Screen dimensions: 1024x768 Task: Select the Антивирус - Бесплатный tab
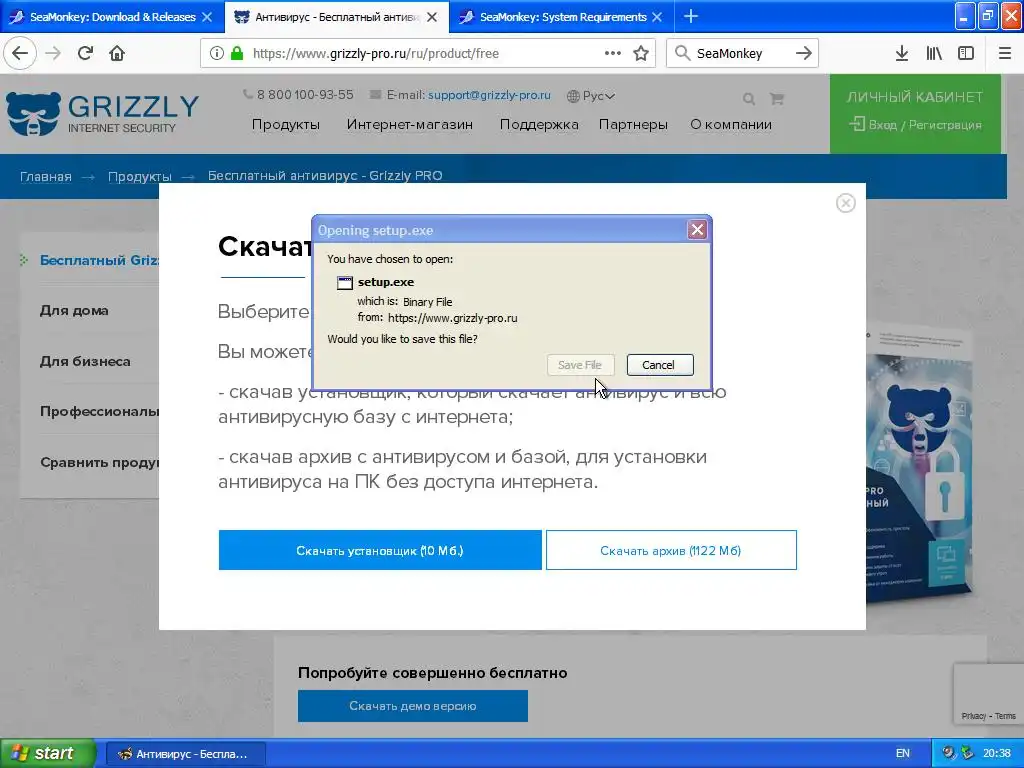336,17
